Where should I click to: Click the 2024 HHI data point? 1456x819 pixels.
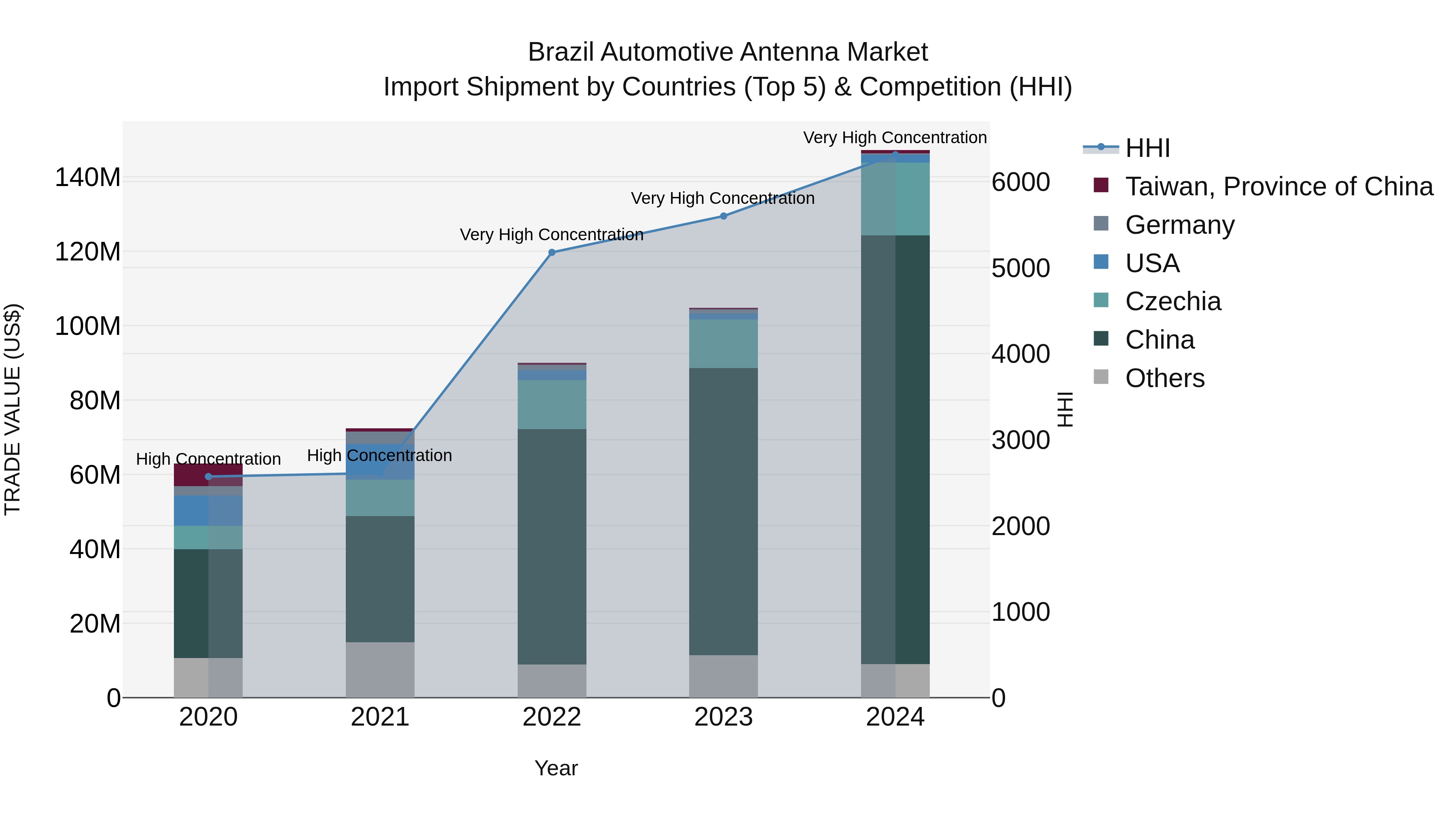(895, 154)
